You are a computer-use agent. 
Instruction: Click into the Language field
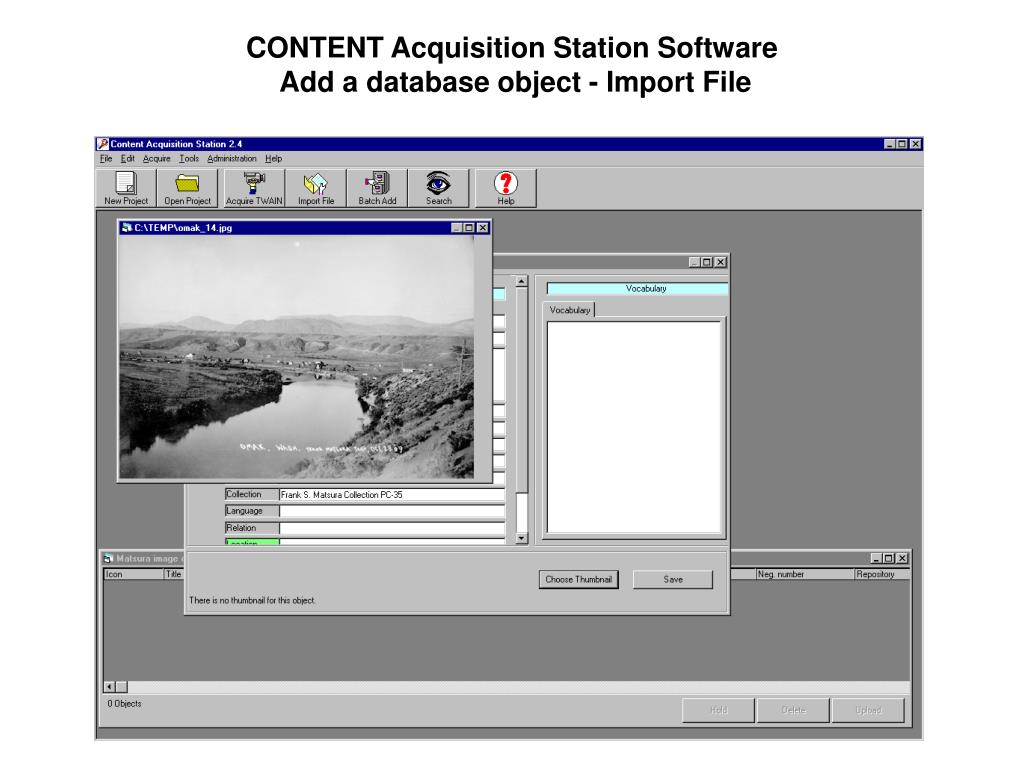click(x=392, y=511)
